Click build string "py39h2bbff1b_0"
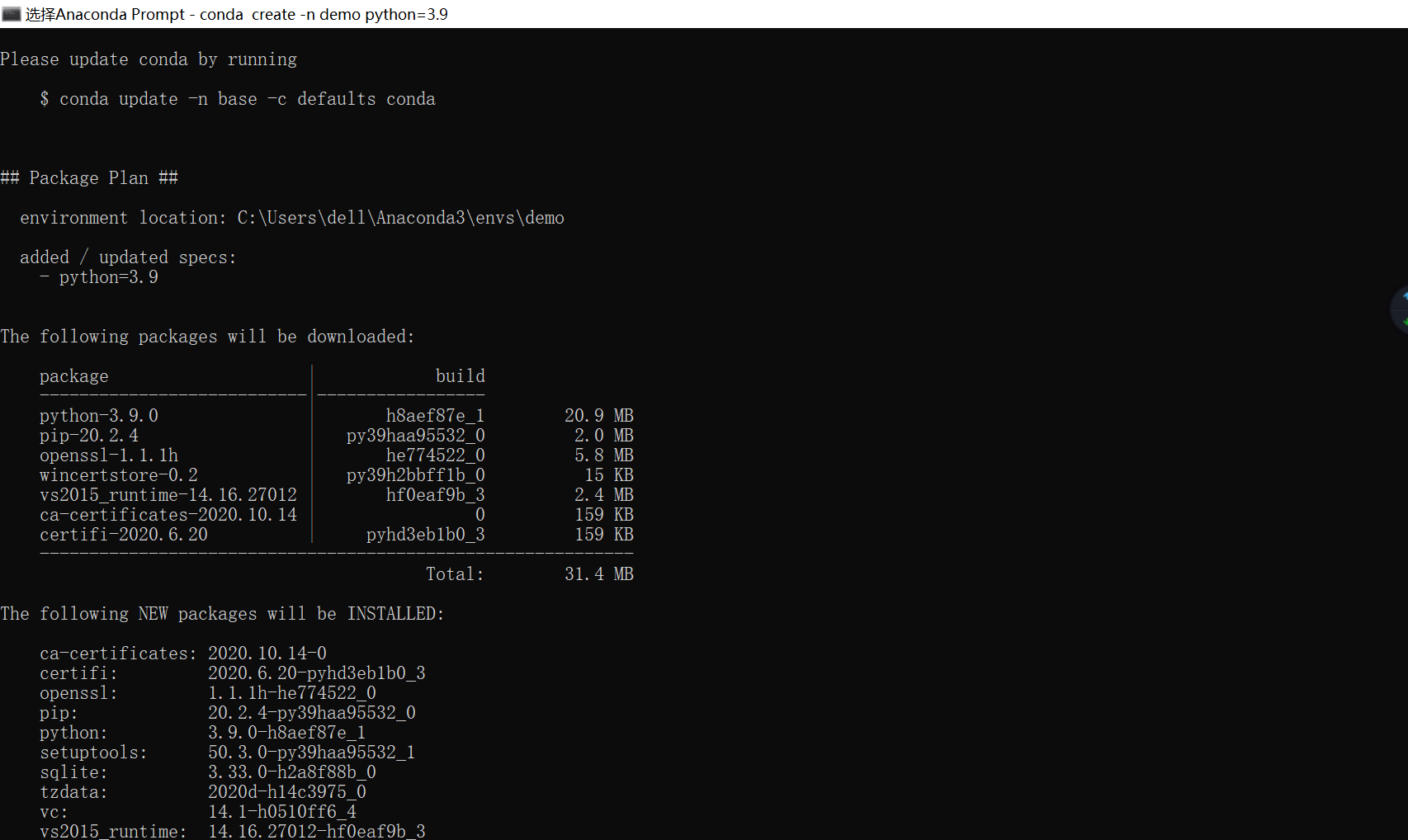This screenshot has width=1408, height=840. [x=416, y=475]
